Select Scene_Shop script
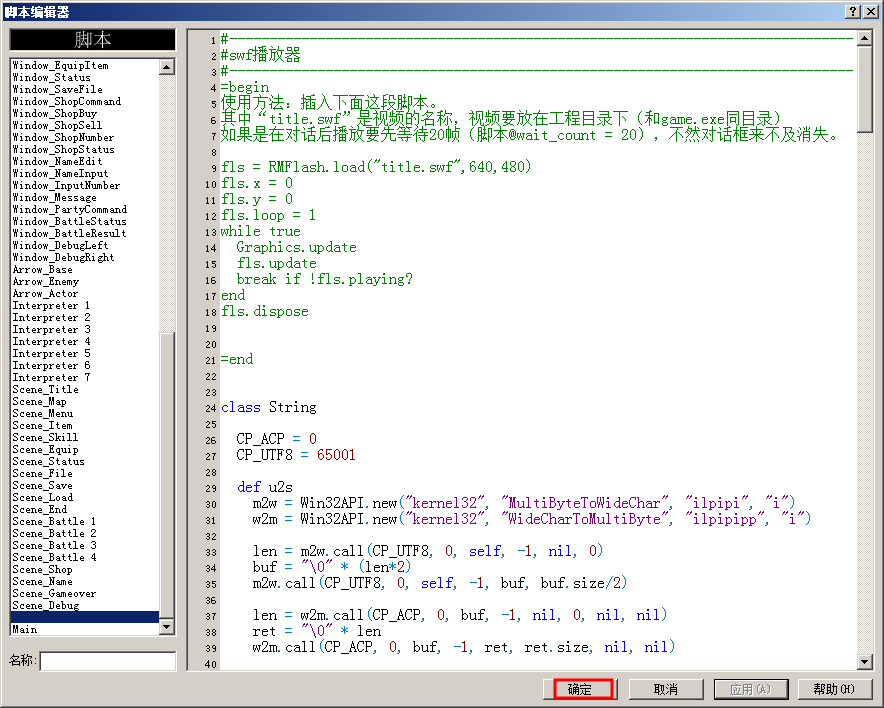The width and height of the screenshot is (884, 708). [x=42, y=569]
